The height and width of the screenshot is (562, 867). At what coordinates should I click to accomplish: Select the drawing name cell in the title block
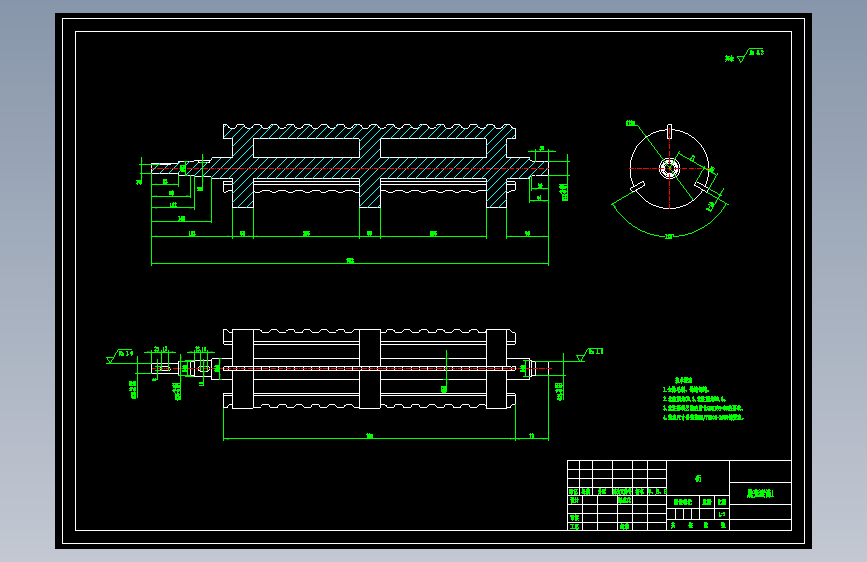[x=760, y=493]
